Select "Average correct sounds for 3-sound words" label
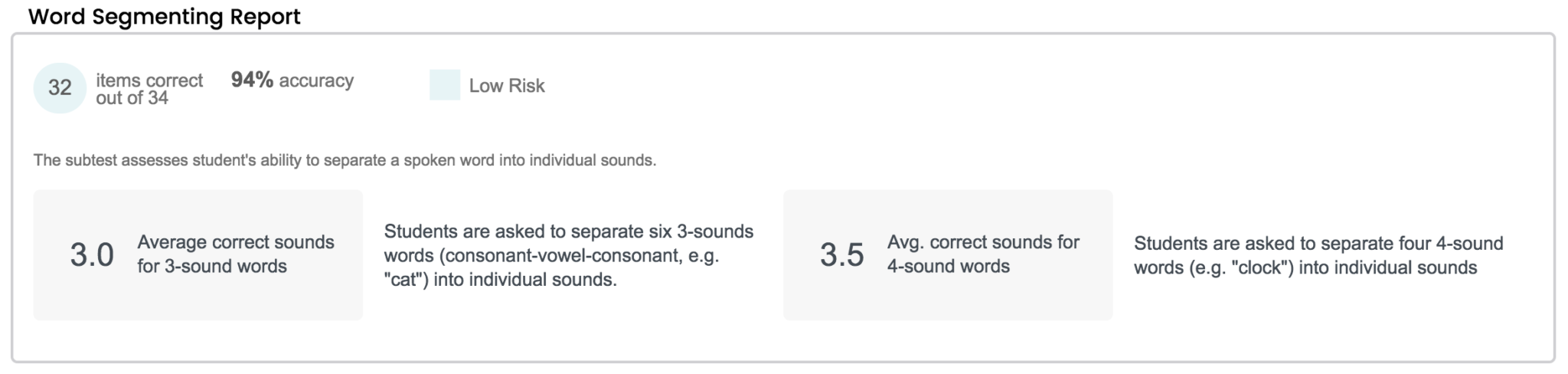 [235, 254]
